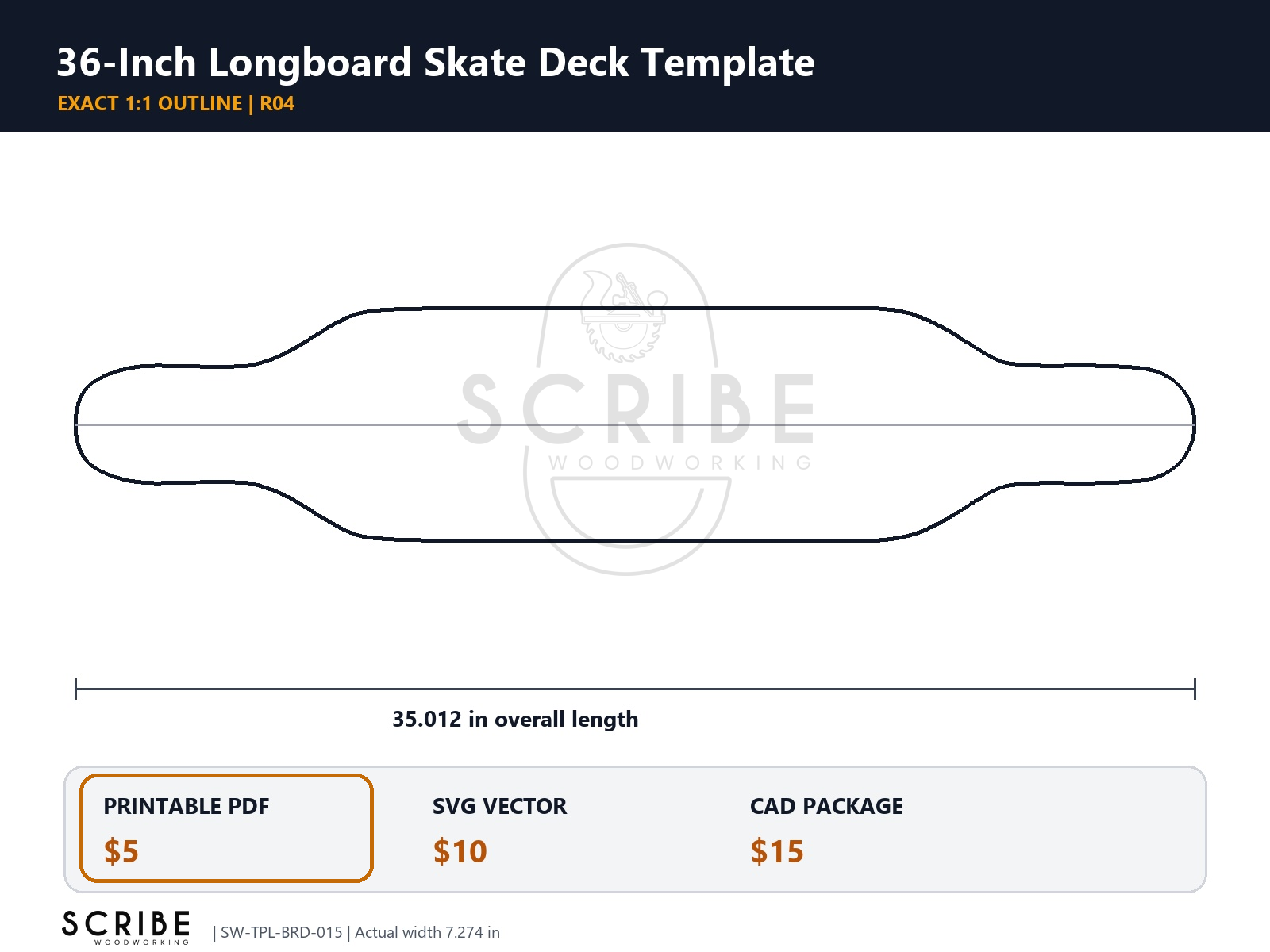Click the left end tick of dimension line

tap(75, 689)
